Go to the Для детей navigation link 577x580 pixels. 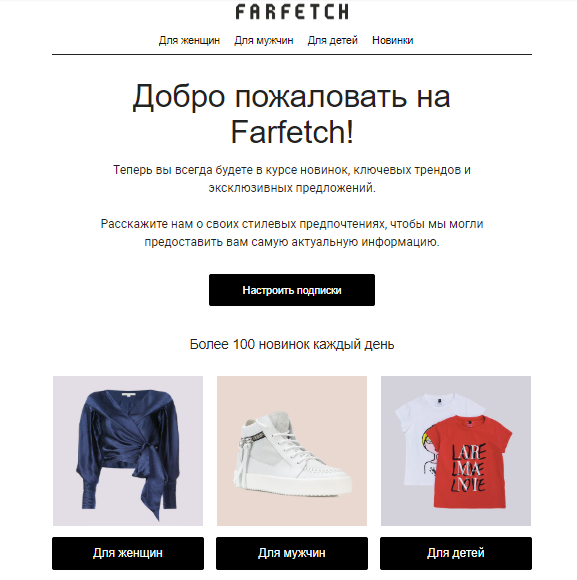point(333,40)
